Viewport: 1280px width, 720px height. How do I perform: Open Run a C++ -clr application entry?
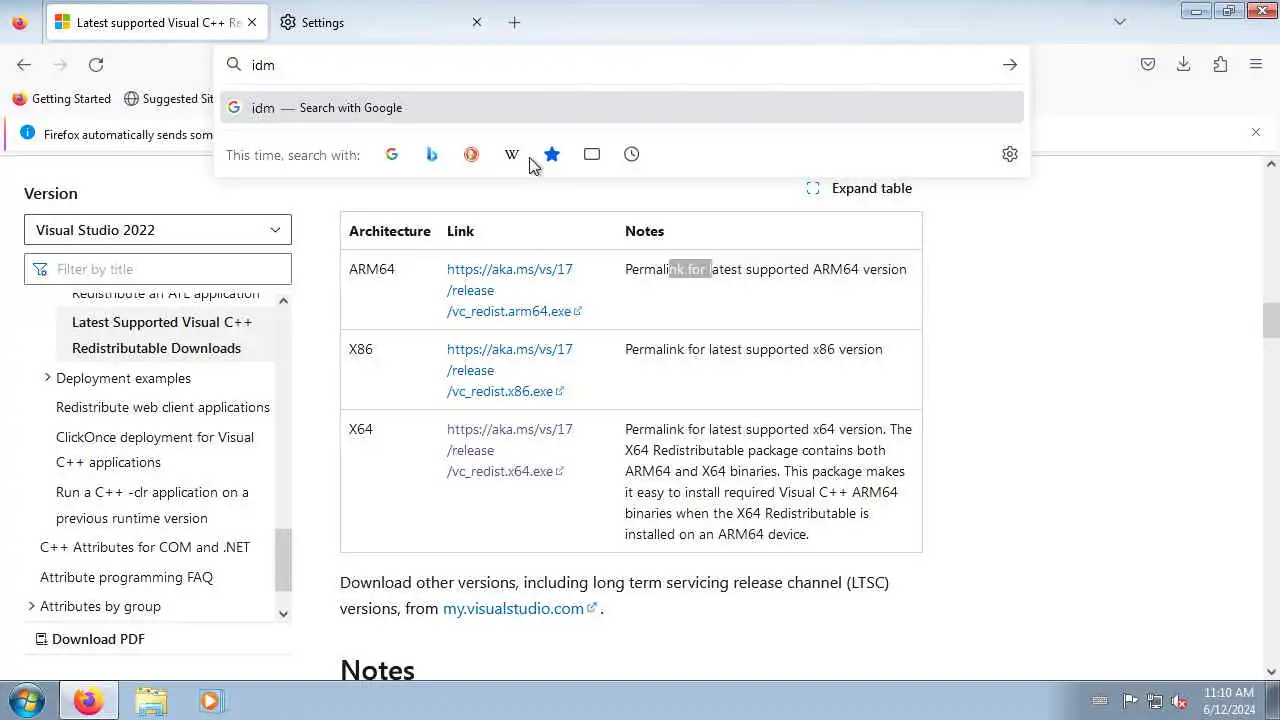point(152,505)
